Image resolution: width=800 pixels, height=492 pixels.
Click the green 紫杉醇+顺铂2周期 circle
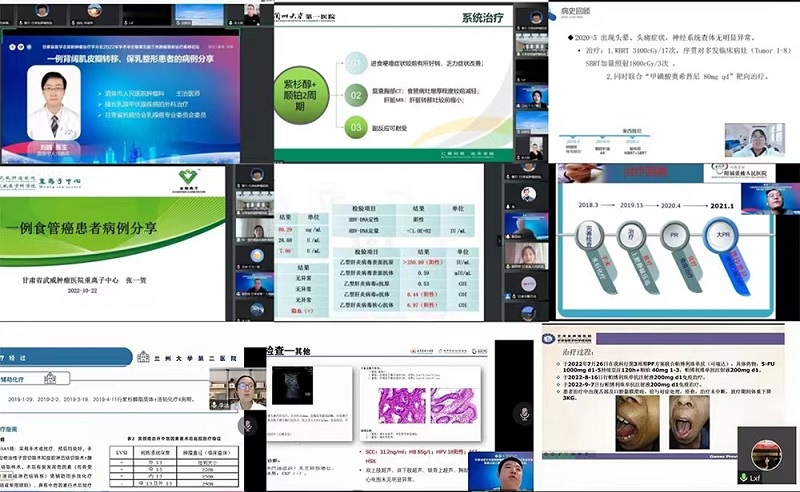(x=301, y=95)
